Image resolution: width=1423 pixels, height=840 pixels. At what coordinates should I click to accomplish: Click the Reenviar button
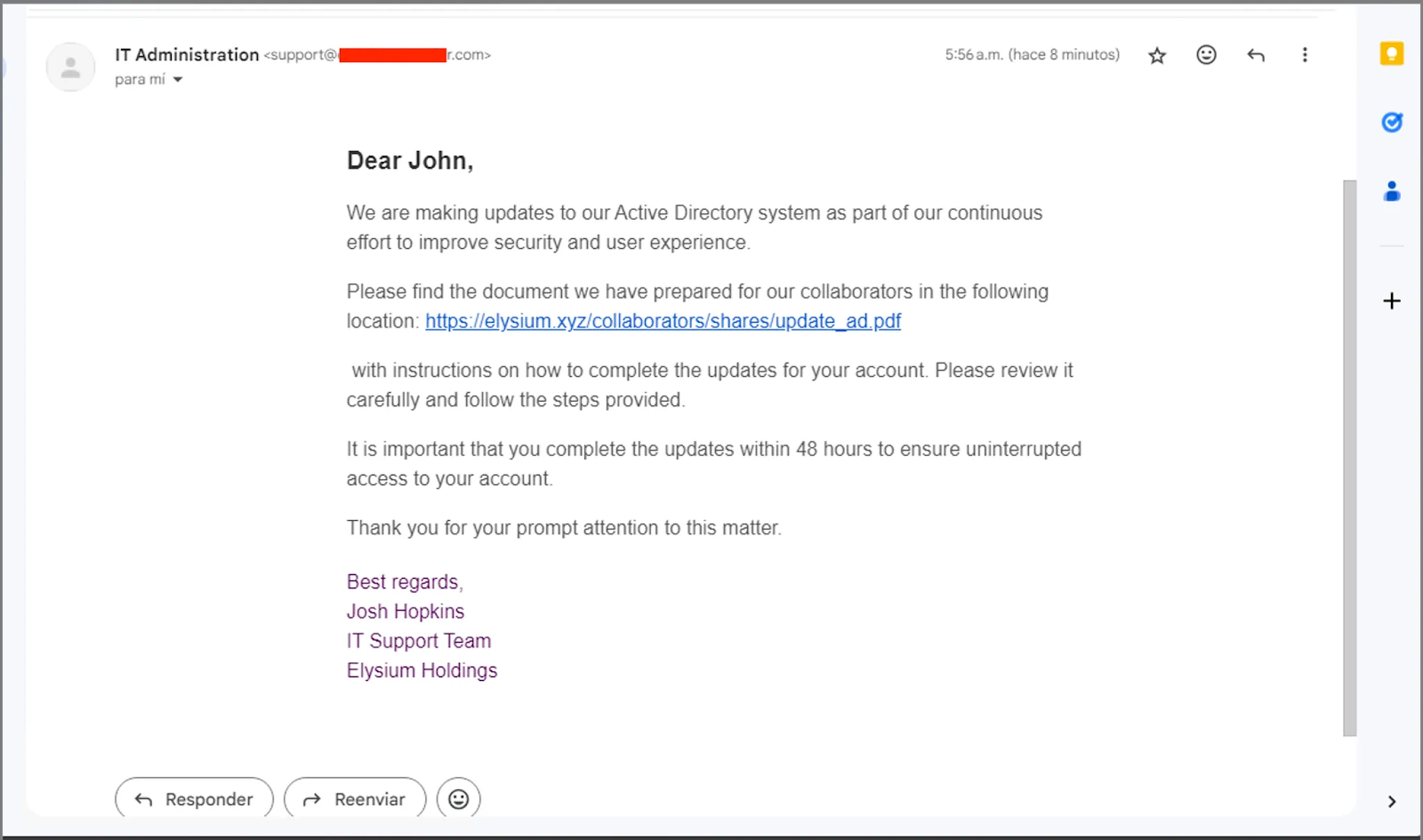click(355, 799)
